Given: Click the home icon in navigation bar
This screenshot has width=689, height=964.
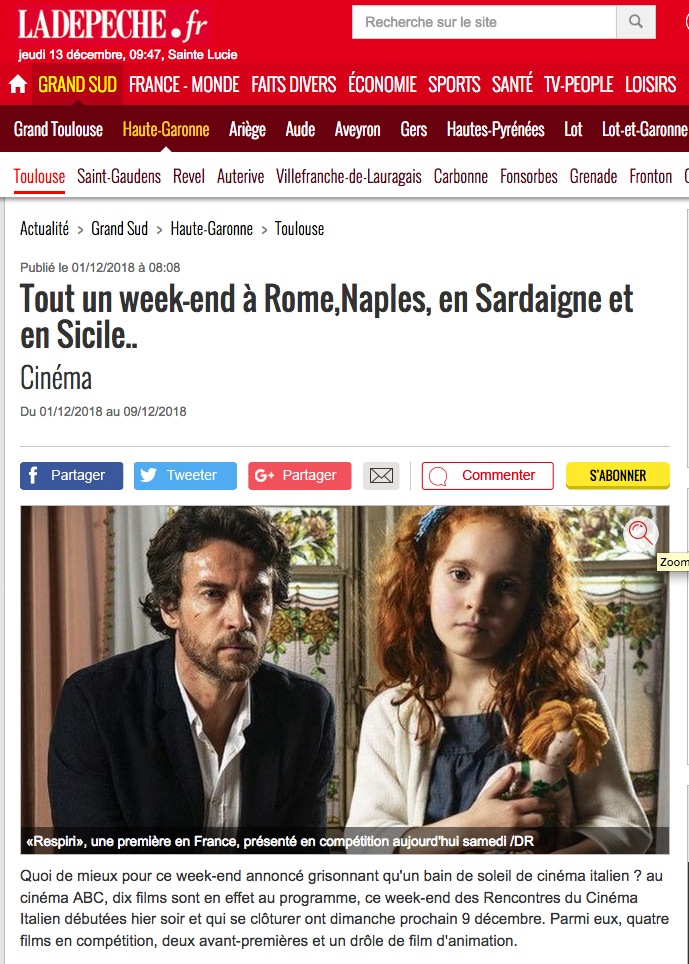Looking at the screenshot, I should 18,84.
